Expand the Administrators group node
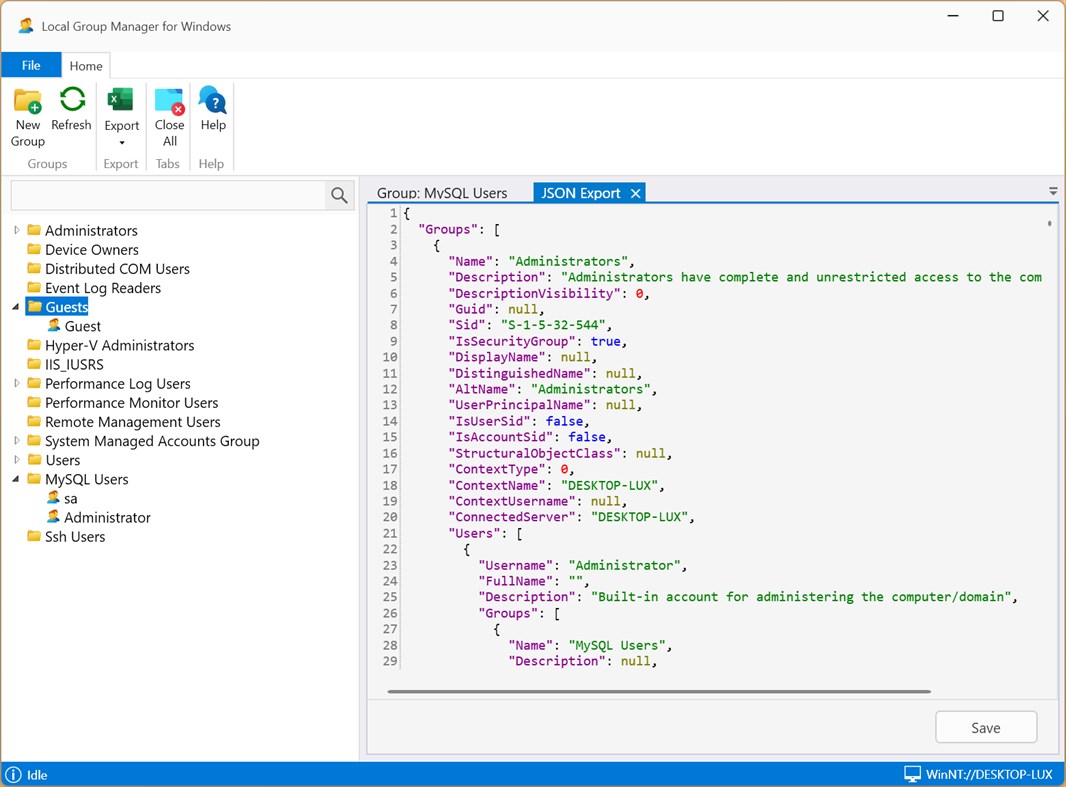Image resolution: width=1066 pixels, height=787 pixels. point(16,231)
